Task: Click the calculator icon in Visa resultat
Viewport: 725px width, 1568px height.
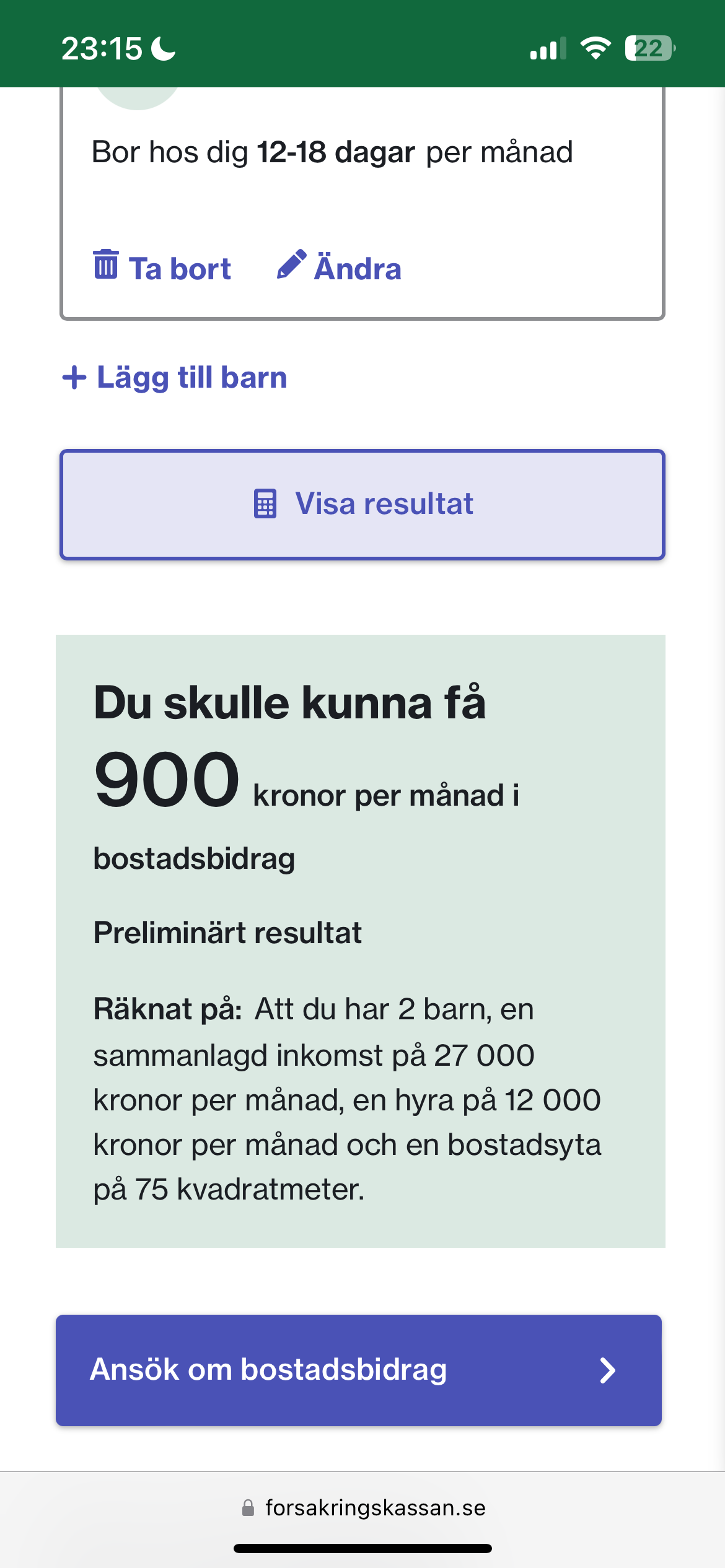Action: (x=265, y=503)
